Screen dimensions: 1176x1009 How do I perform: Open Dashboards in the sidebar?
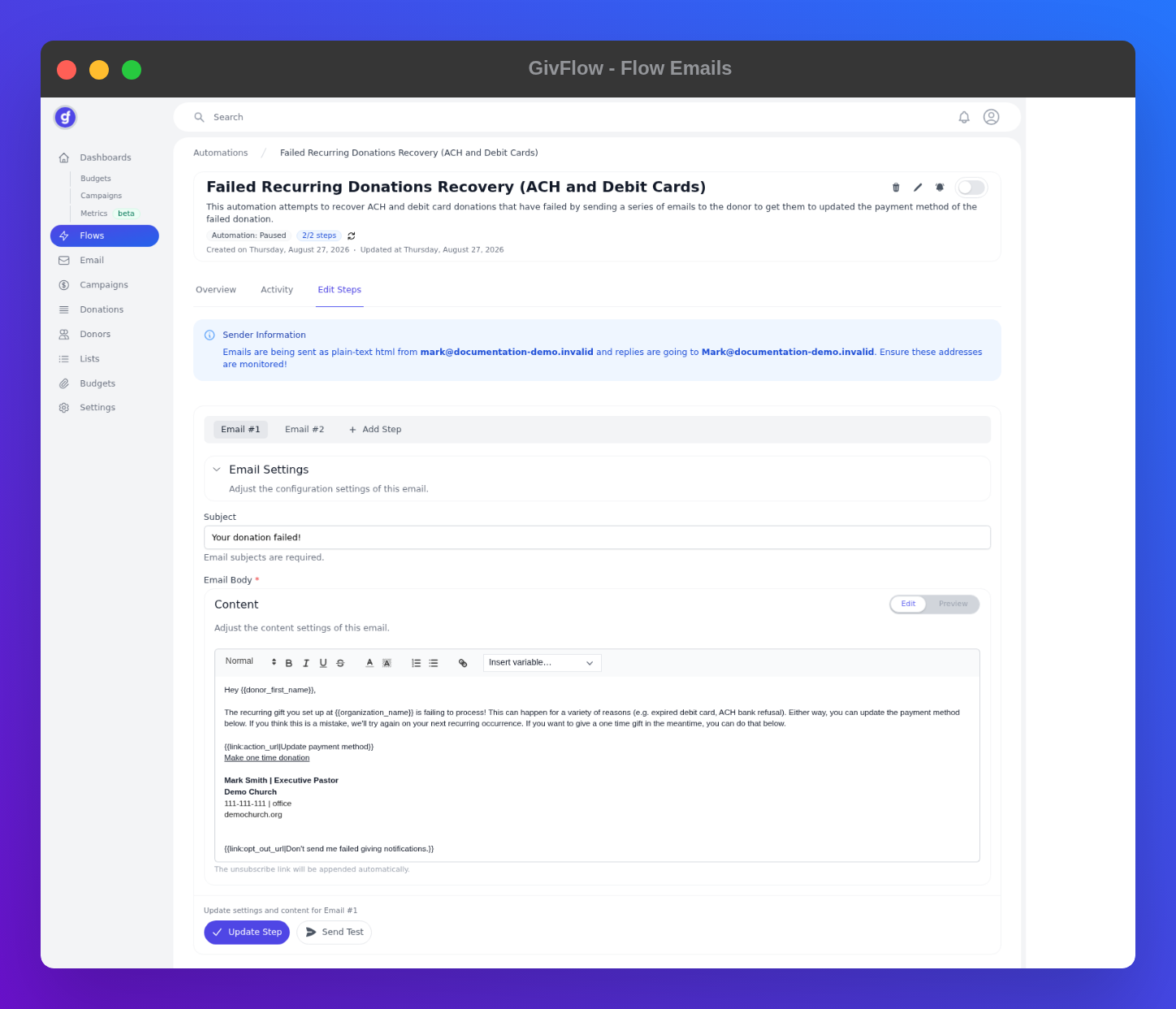pos(105,158)
